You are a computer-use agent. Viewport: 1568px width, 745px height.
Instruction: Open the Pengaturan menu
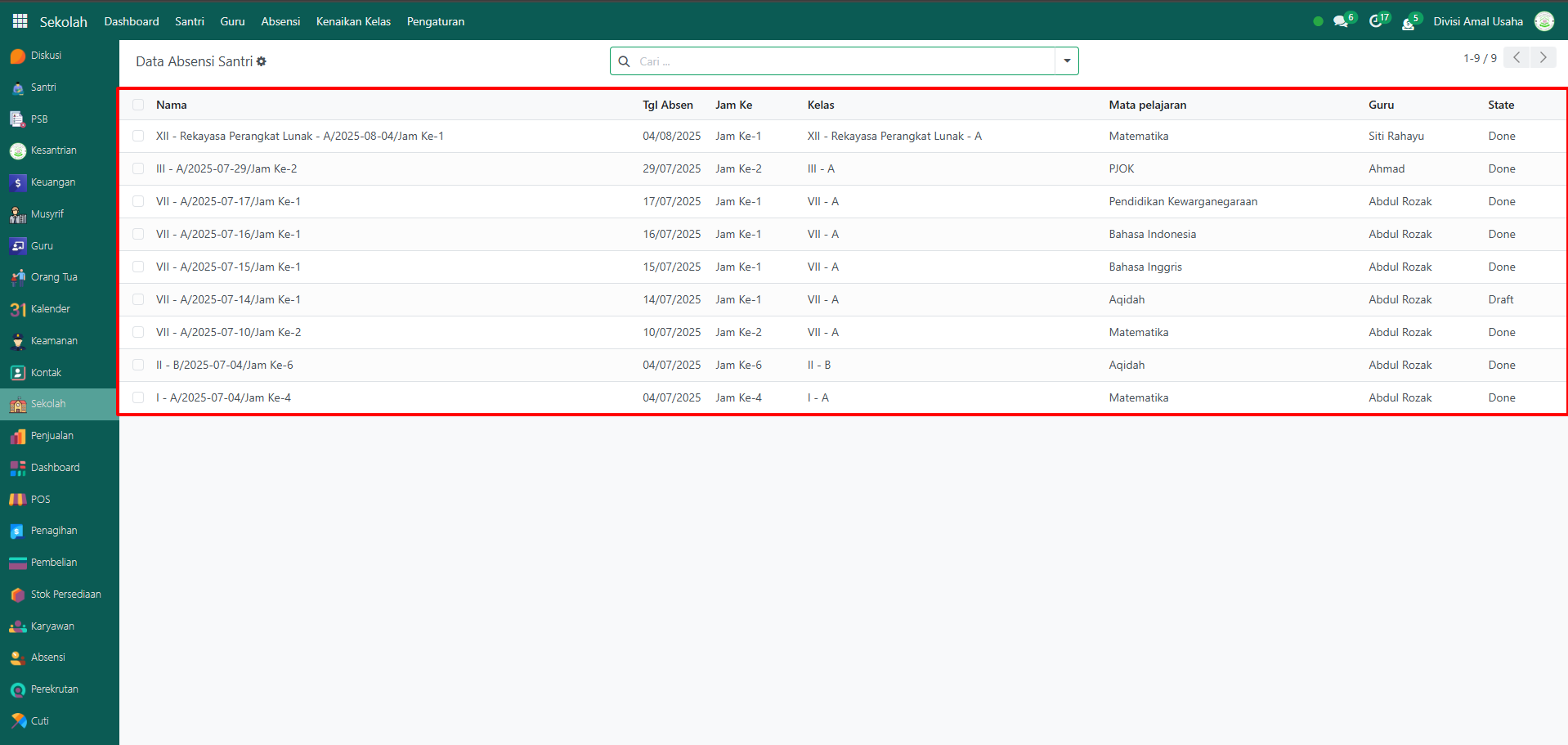[435, 22]
